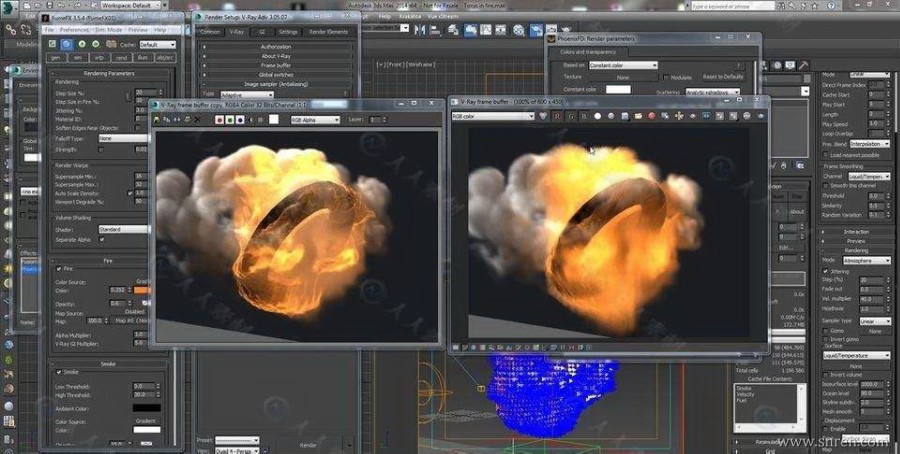This screenshot has width=900, height=454.
Task: Click the white Constant color swatch in PhoenixFD
Action: pos(618,90)
